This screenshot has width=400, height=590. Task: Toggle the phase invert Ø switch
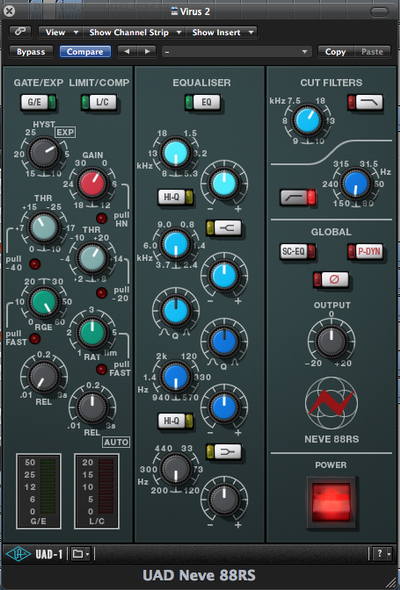click(x=331, y=279)
